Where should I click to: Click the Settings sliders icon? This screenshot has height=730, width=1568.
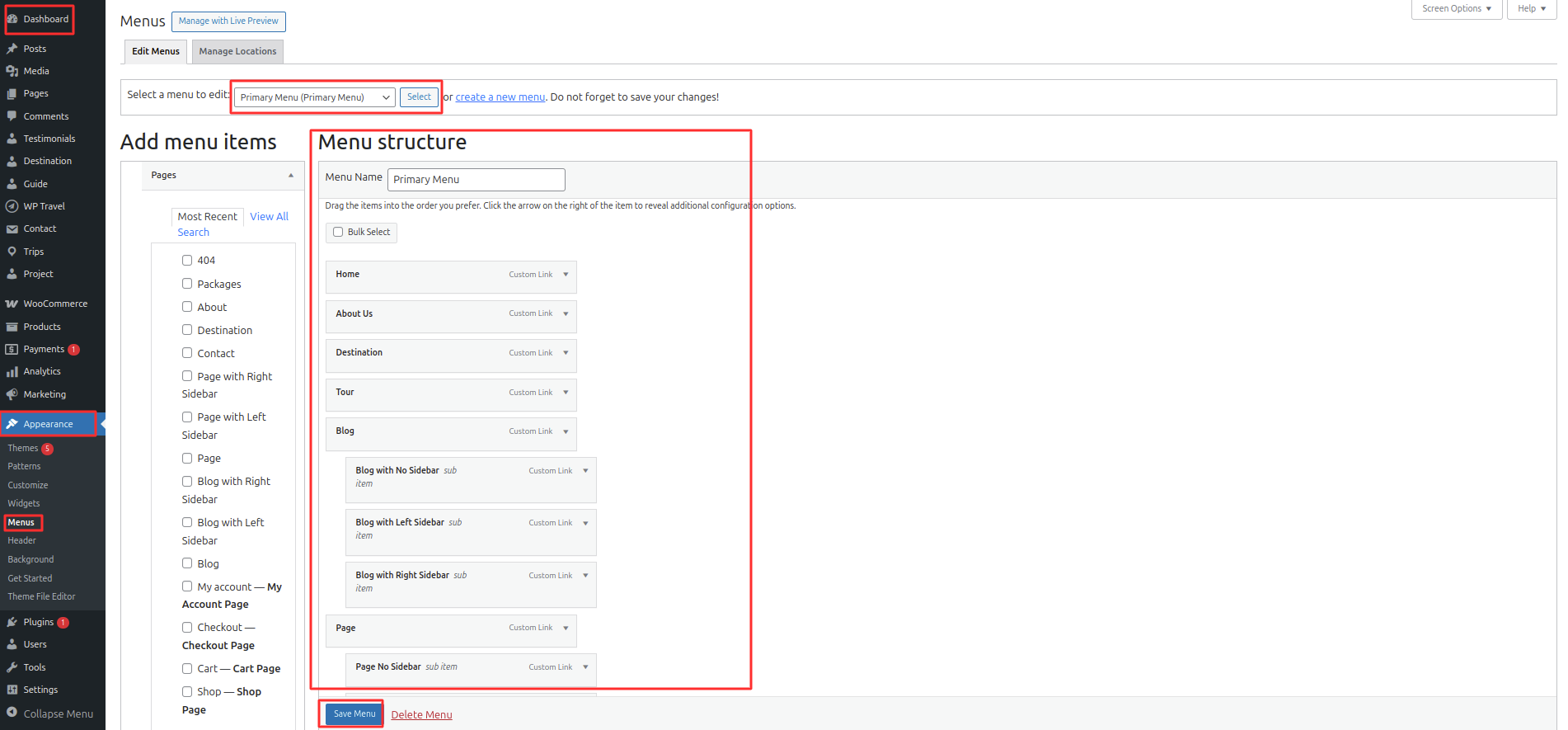pos(12,690)
